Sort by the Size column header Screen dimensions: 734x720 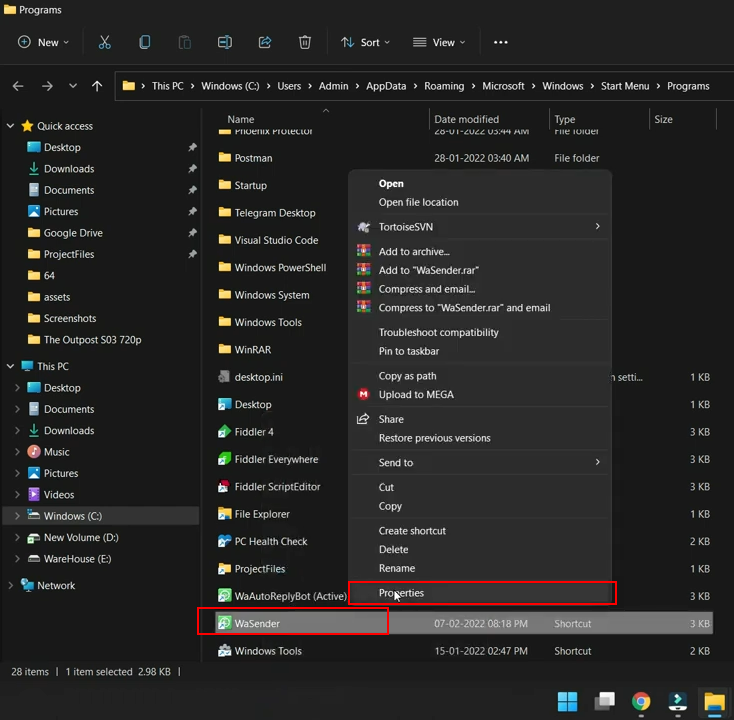(663, 119)
